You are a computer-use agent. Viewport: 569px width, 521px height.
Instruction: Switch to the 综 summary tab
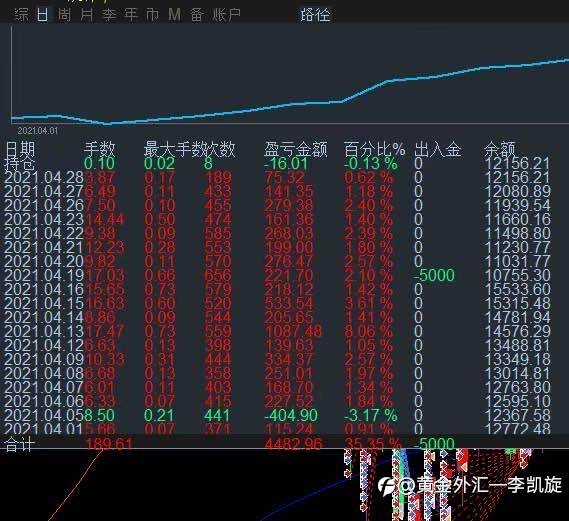(21, 15)
